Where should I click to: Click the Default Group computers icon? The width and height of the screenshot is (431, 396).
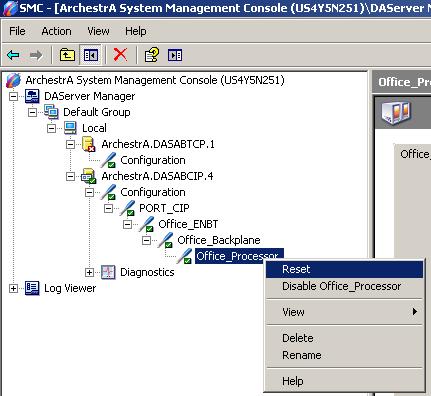point(51,112)
